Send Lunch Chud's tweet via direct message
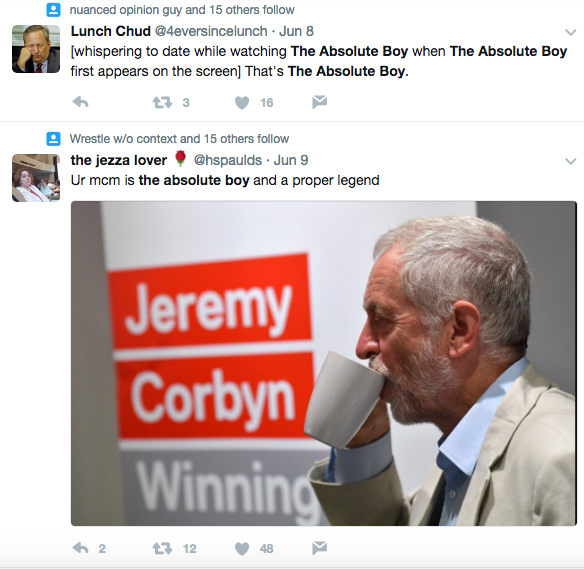The image size is (584, 569). (320, 102)
